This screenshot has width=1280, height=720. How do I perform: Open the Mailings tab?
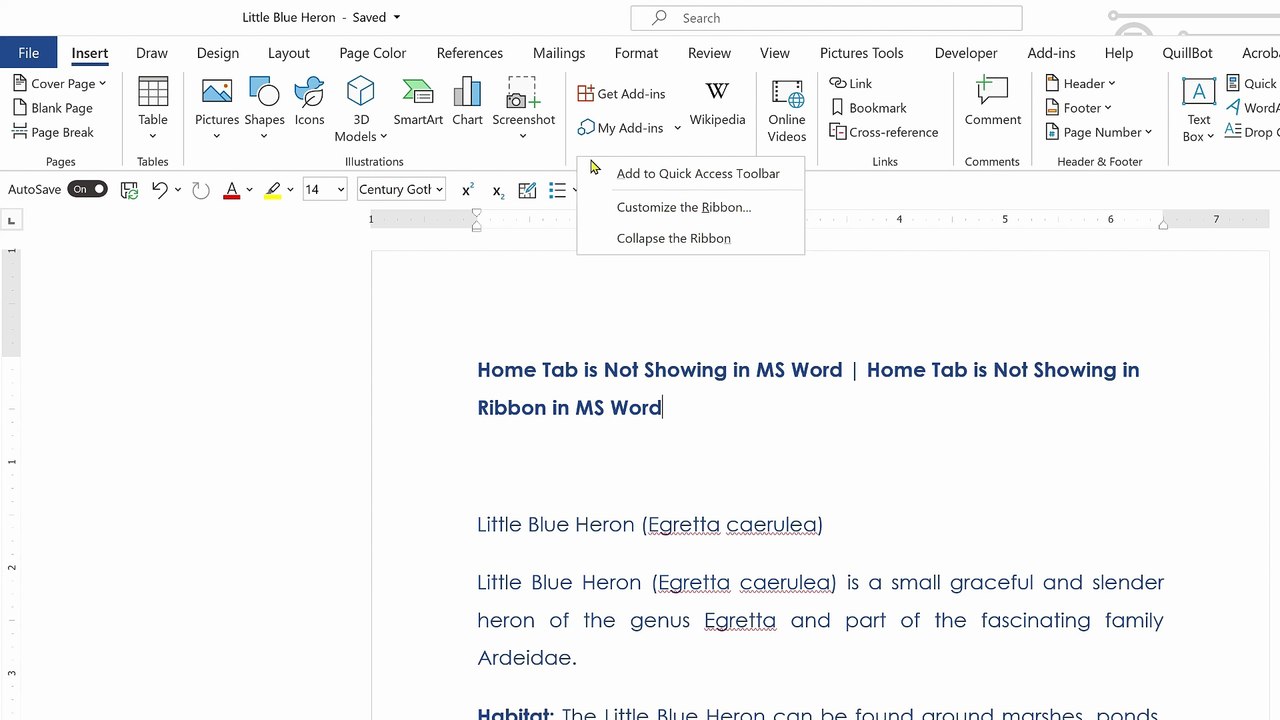(x=559, y=53)
